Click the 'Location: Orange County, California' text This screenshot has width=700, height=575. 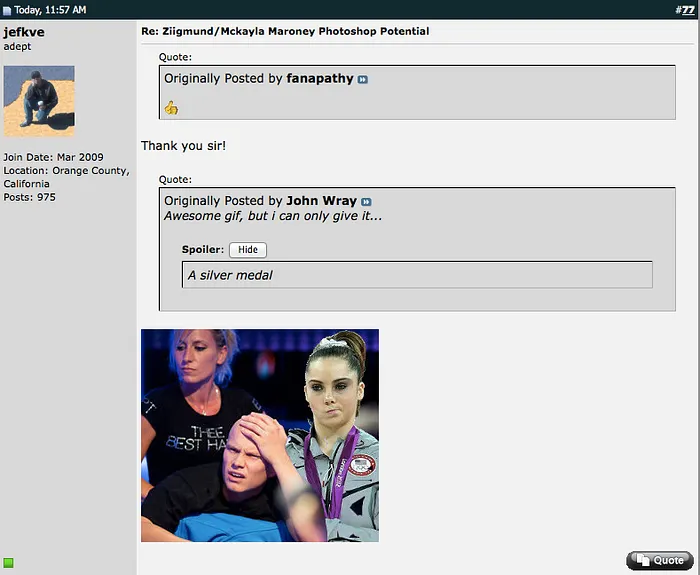coord(67,177)
